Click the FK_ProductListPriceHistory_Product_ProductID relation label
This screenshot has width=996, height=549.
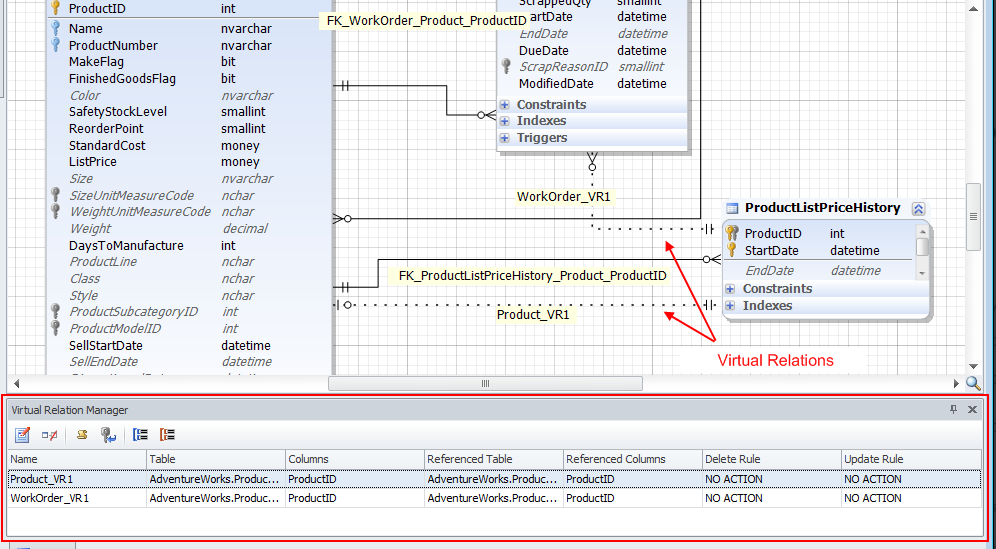point(532,276)
